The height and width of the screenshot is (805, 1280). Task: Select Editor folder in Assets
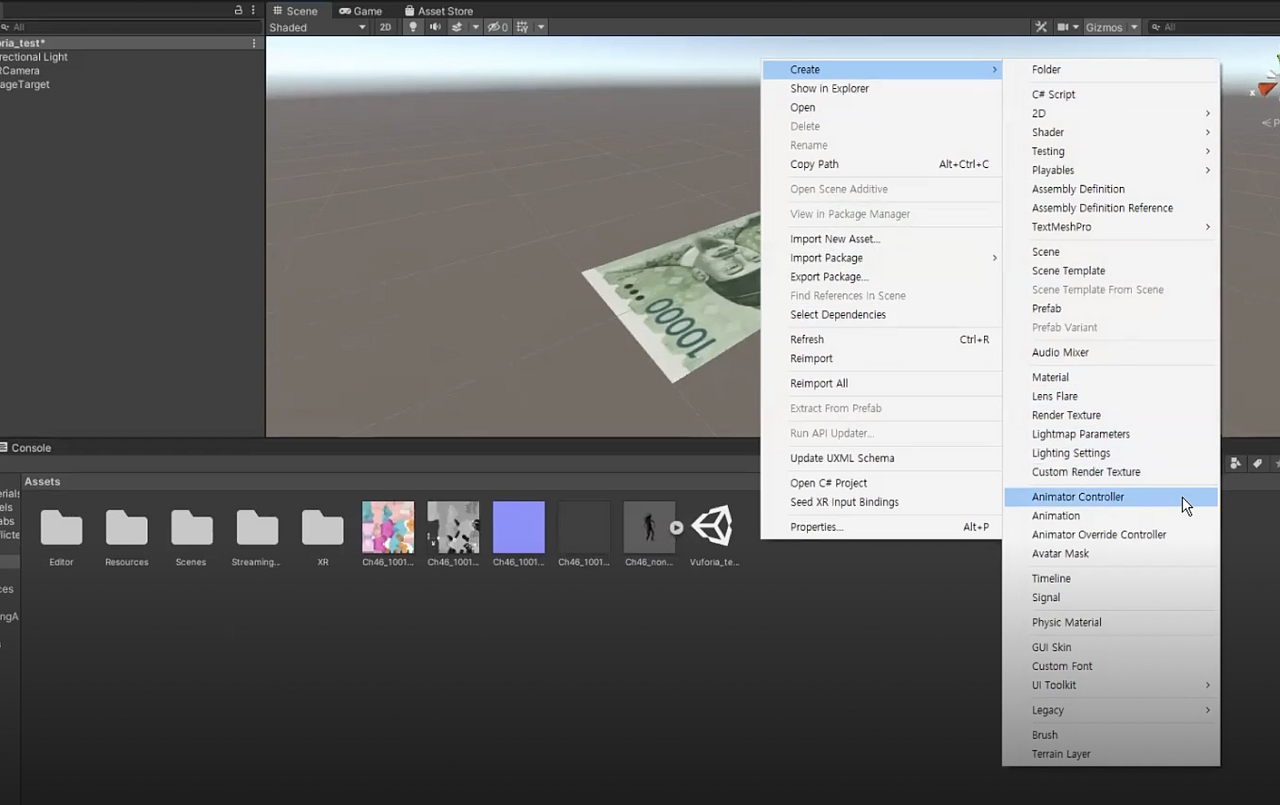pos(61,527)
